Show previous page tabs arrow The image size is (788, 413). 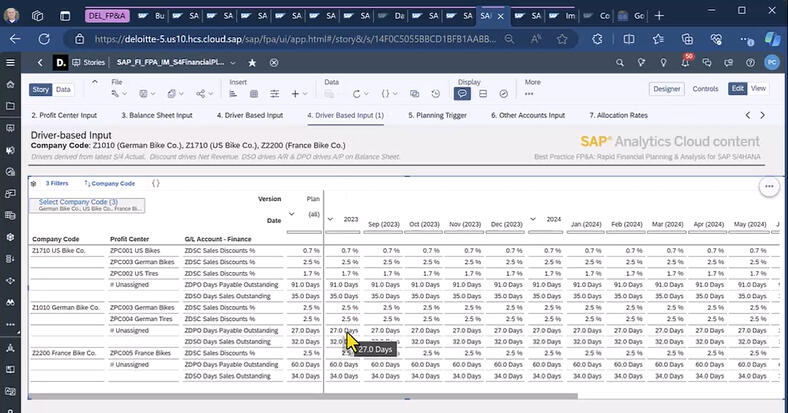[748, 115]
